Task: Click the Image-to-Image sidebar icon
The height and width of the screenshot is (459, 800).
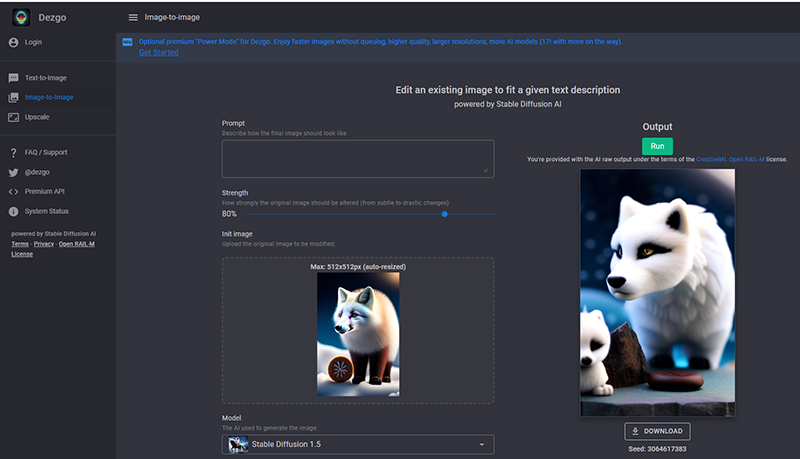Action: tap(14, 97)
